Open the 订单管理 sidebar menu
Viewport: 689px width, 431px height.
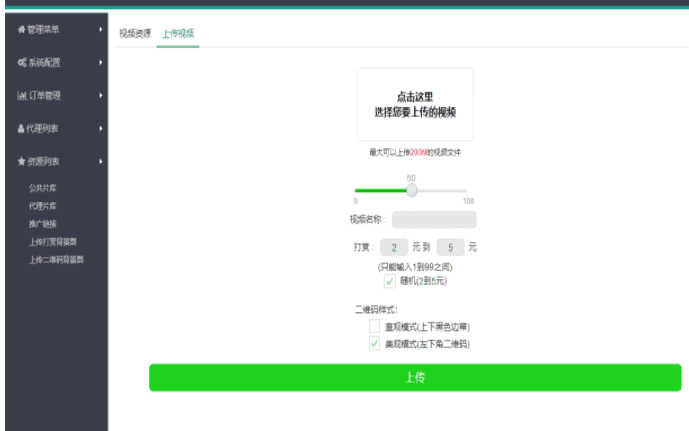tap(57, 95)
